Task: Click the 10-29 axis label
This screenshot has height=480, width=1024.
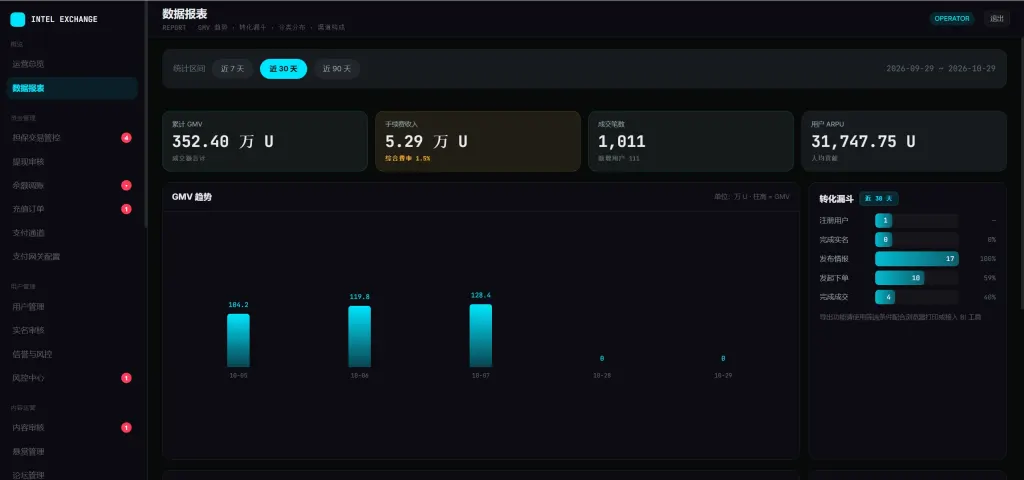Action: 723,376
